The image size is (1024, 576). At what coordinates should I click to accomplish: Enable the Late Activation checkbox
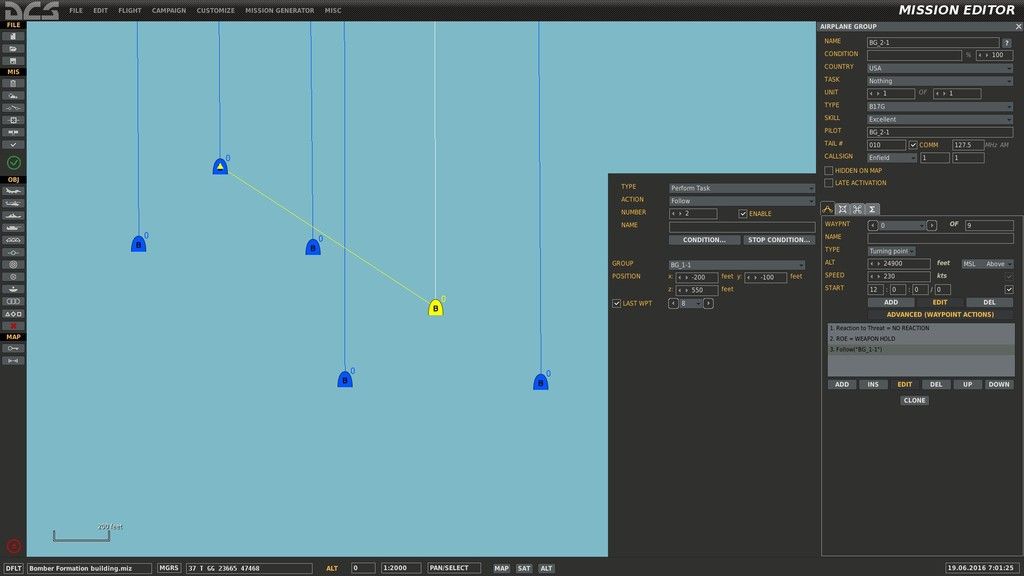[x=829, y=183]
